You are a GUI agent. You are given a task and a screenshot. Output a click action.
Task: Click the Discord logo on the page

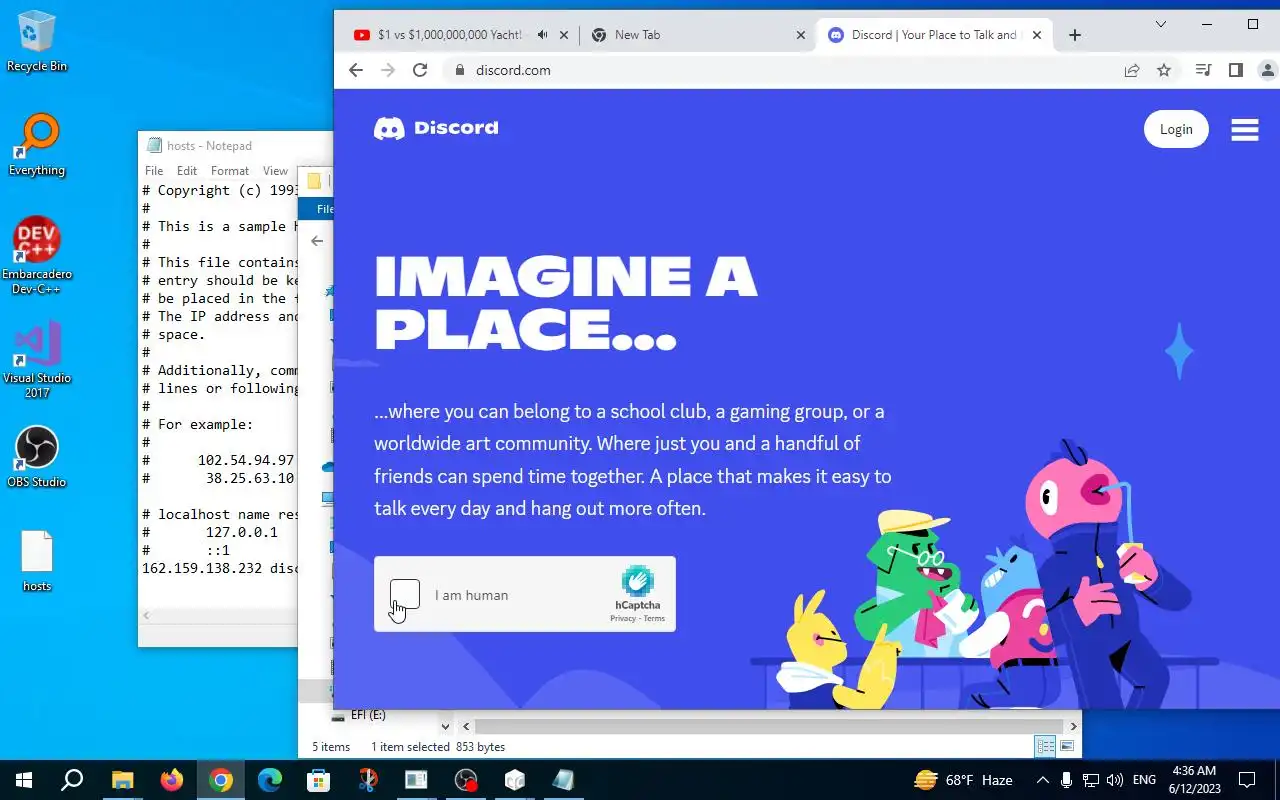pos(436,128)
